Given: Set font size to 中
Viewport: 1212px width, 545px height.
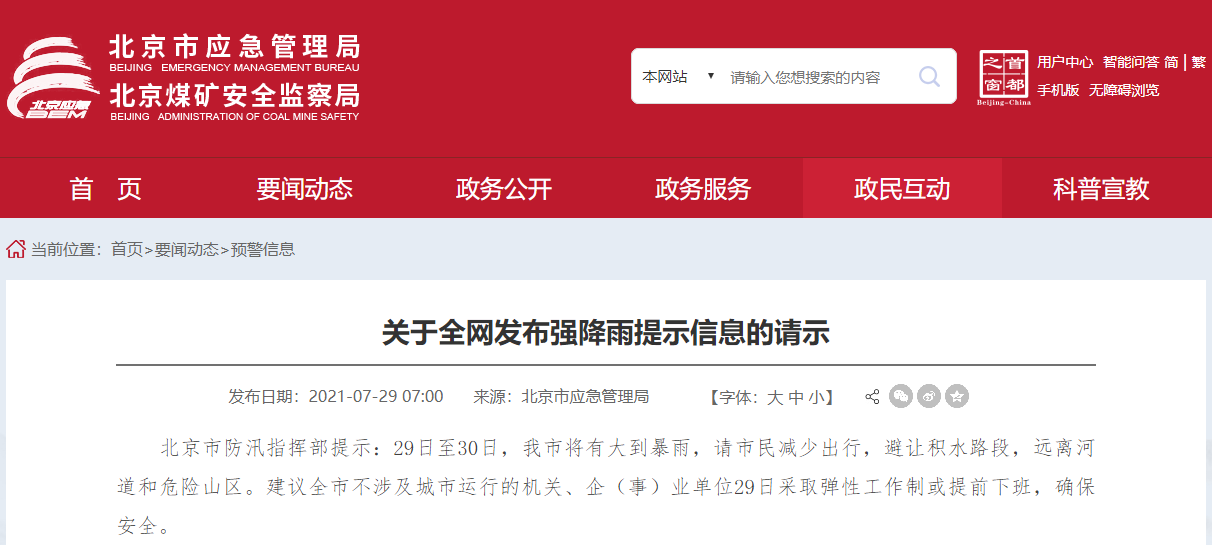Looking at the screenshot, I should click(796, 397).
